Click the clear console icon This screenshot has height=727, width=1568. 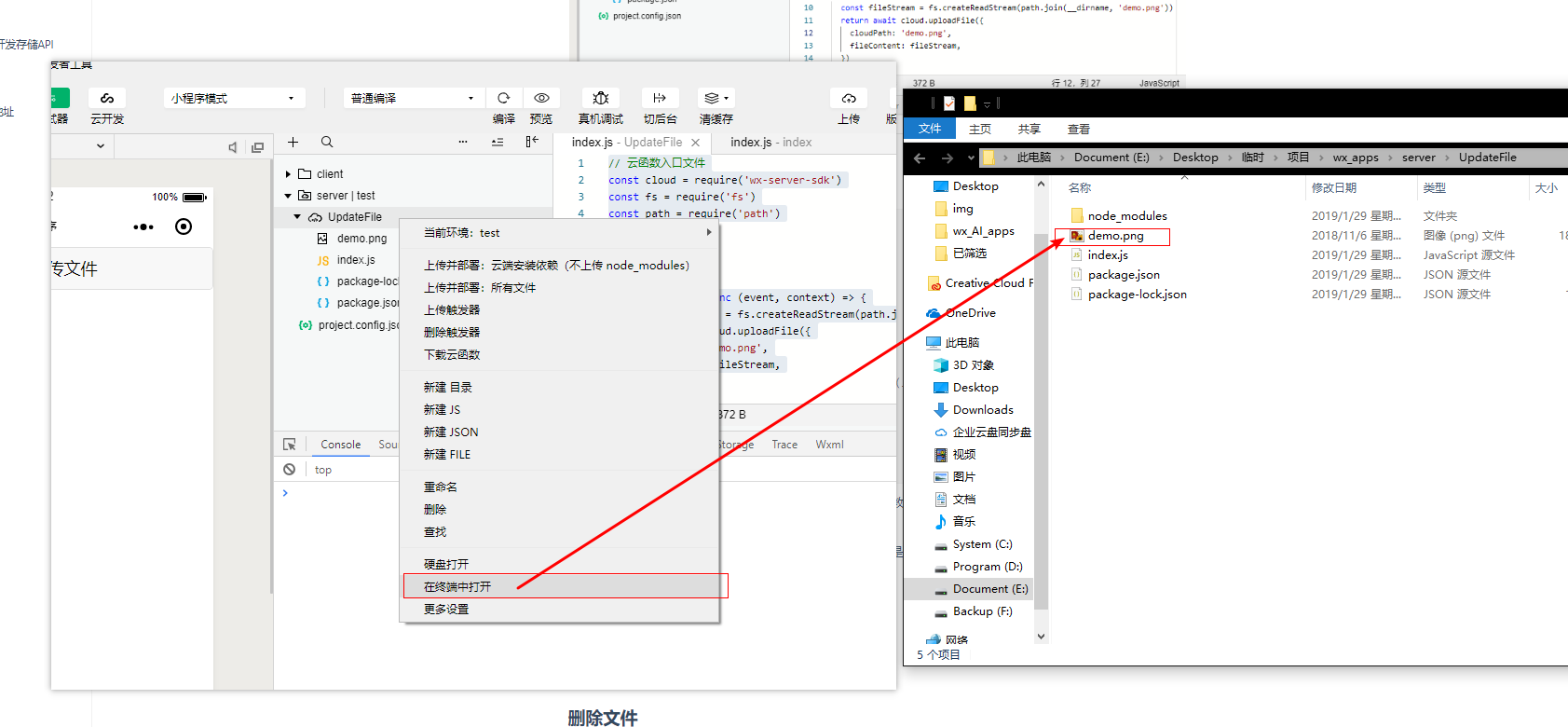(290, 470)
